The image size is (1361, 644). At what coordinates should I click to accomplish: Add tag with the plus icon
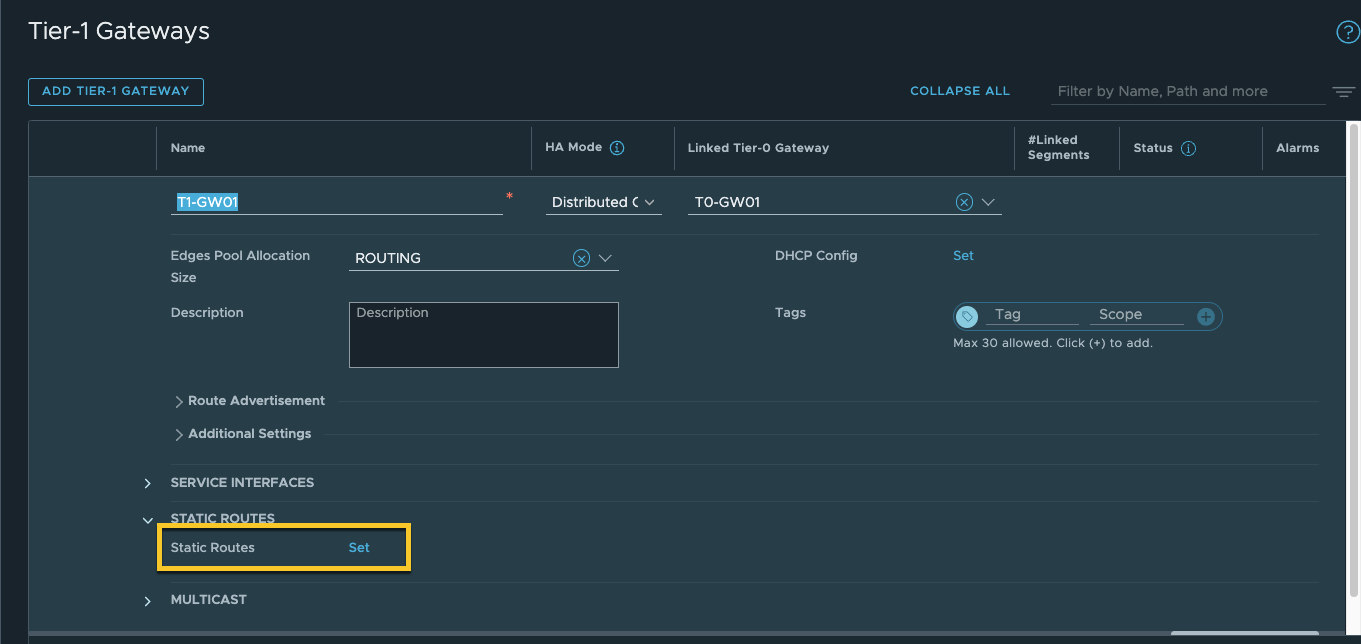1206,316
